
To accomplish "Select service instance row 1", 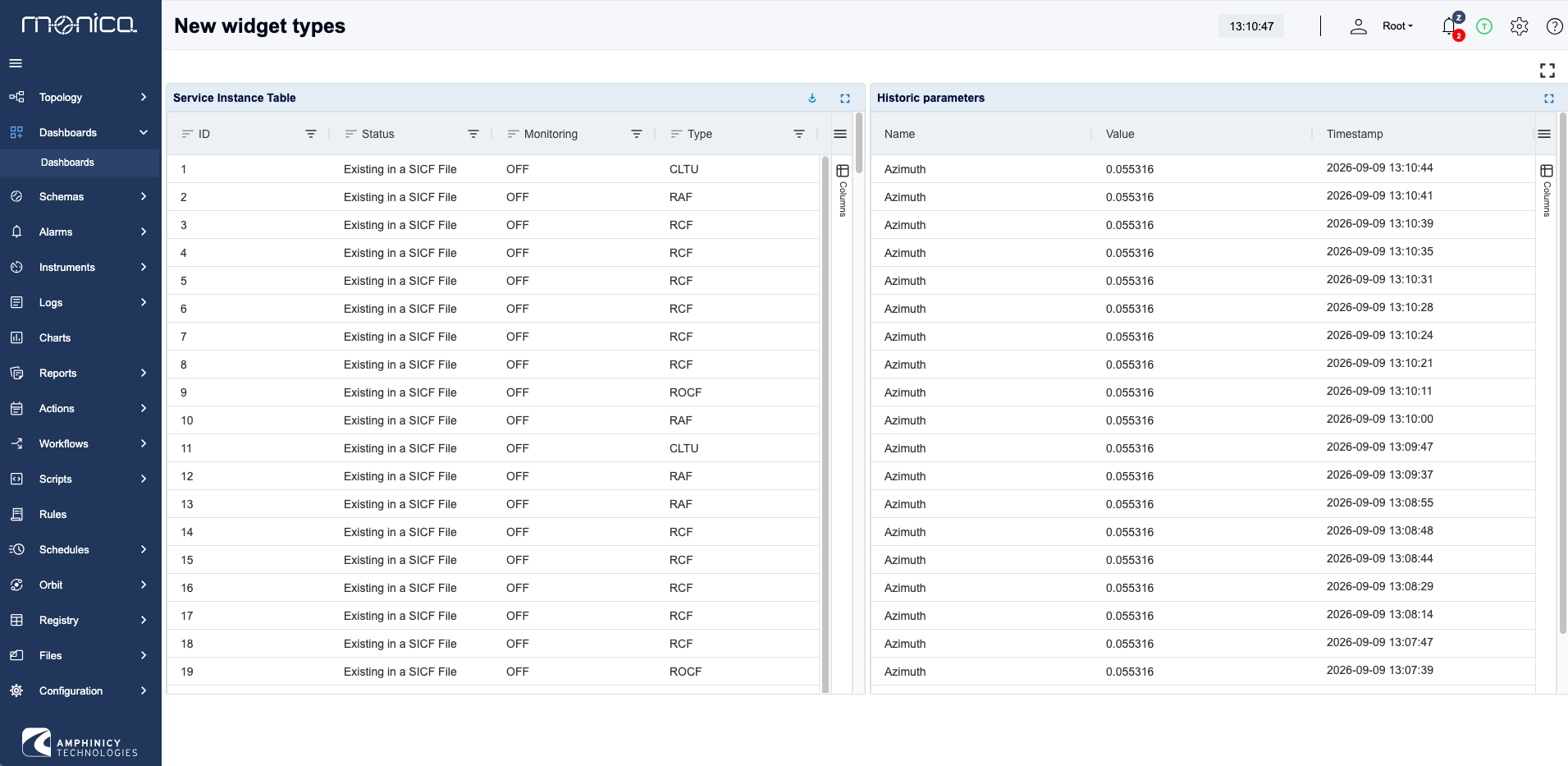I will pyautogui.click(x=493, y=169).
